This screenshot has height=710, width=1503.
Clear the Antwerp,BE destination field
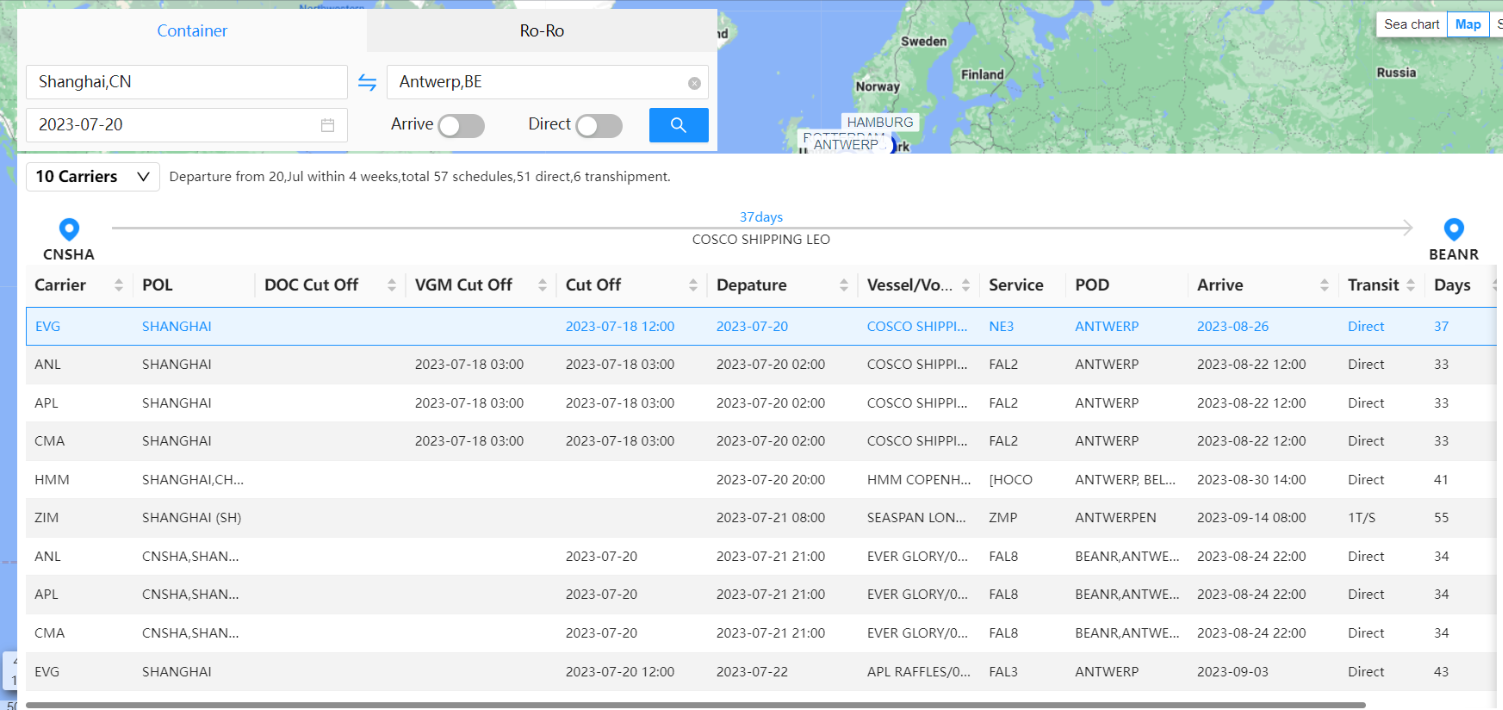[694, 83]
